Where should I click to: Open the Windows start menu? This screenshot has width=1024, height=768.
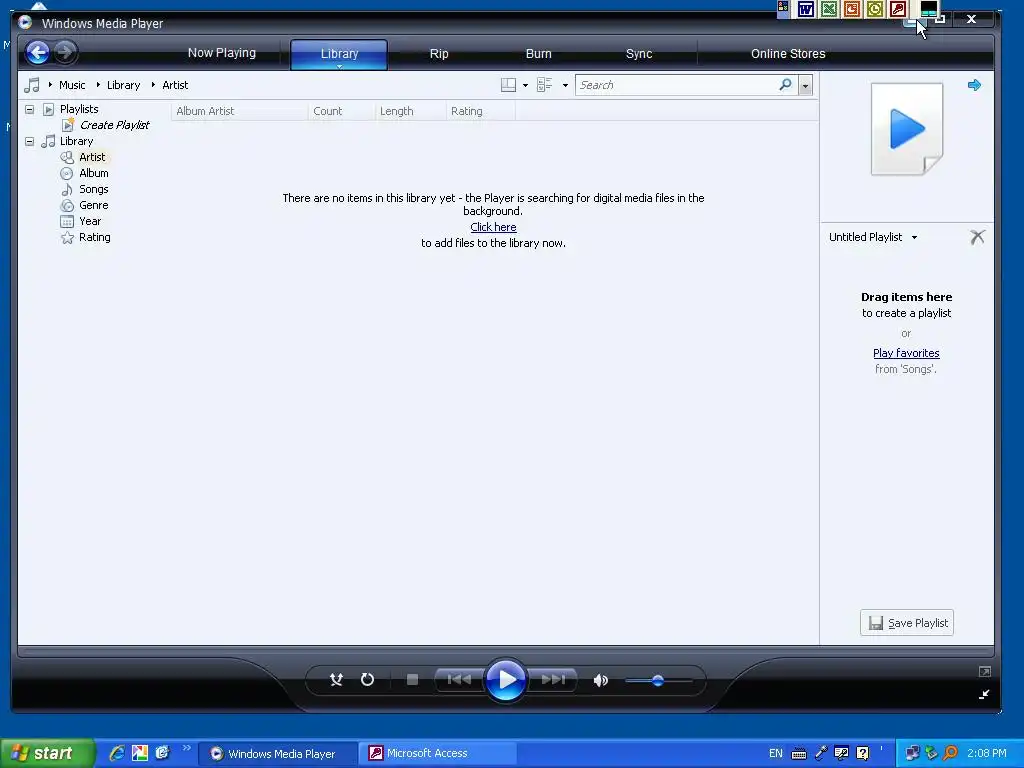tap(47, 754)
